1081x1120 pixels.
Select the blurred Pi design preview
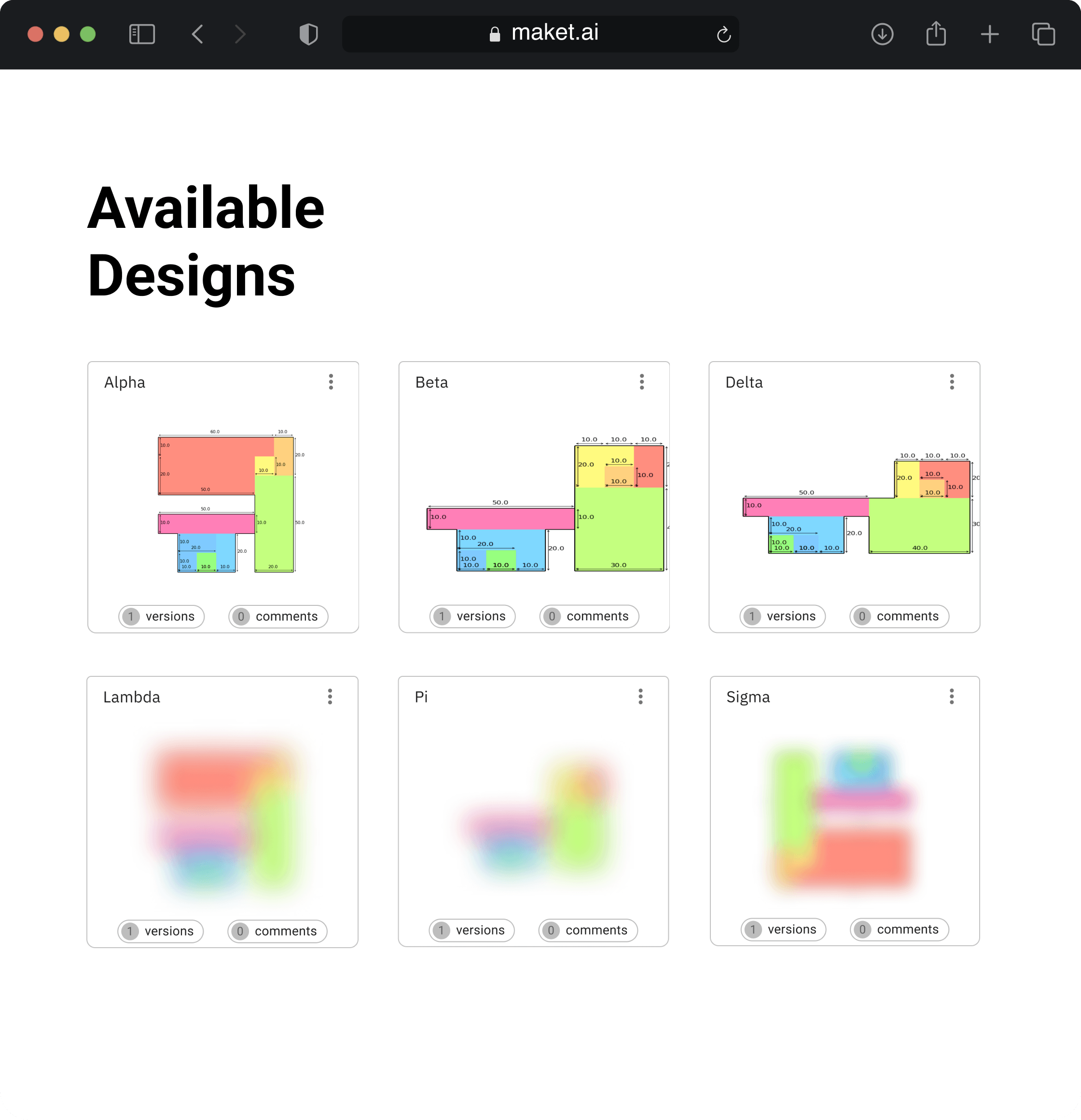tap(534, 812)
